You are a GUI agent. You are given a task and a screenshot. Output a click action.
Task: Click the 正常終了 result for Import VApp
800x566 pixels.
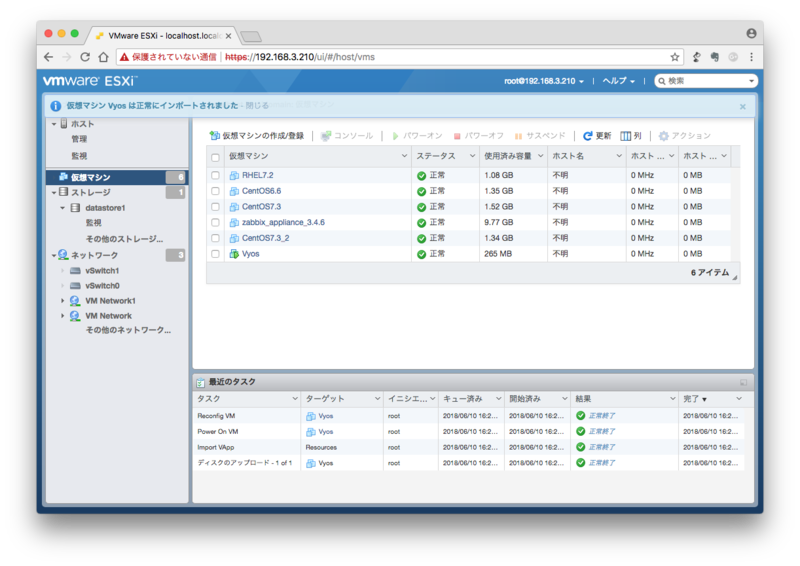click(602, 448)
